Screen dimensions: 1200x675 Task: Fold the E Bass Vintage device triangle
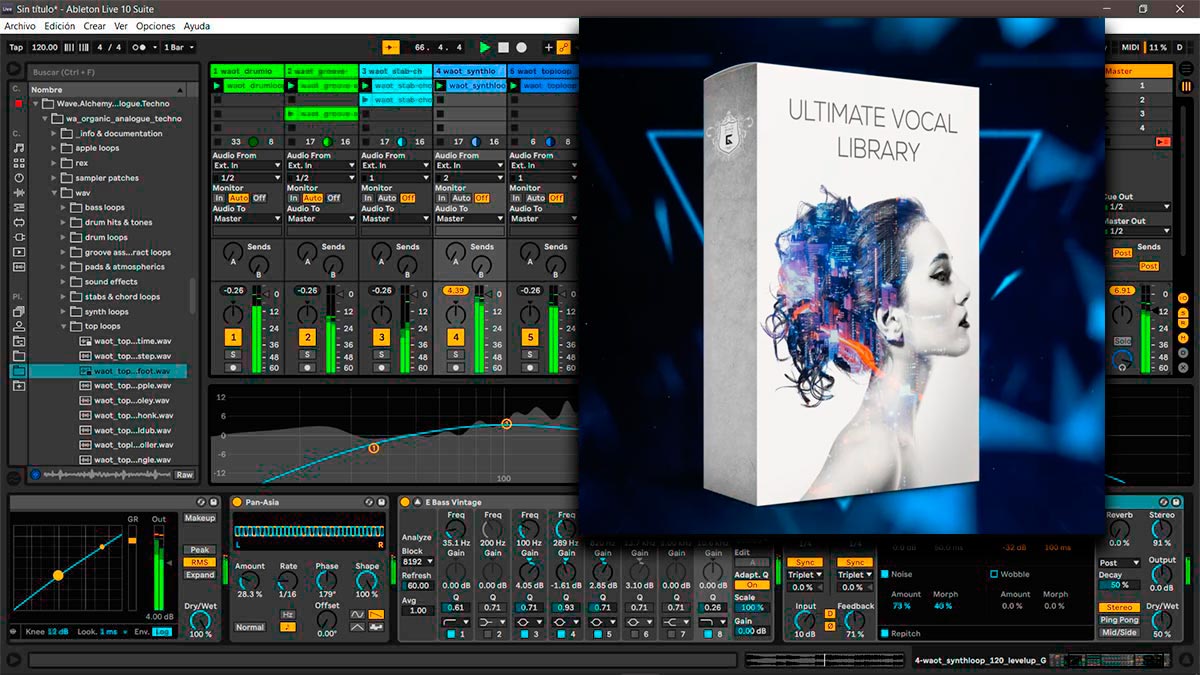coord(416,502)
